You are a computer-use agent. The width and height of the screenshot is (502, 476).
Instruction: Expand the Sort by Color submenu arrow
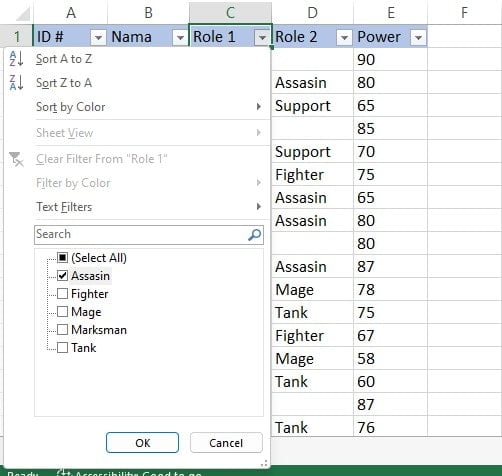[259, 107]
